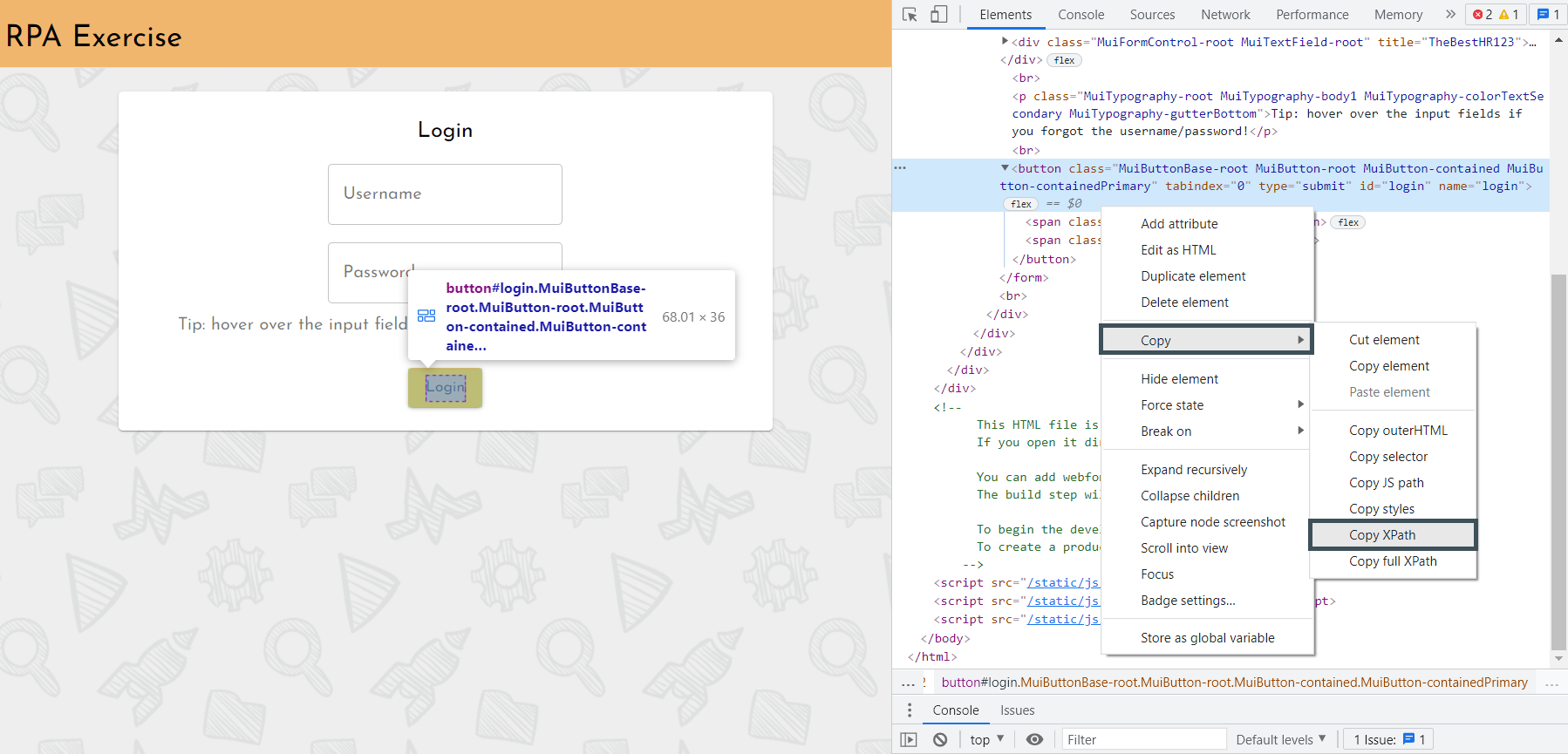Collapse the selected button element node
This screenshot has height=754, width=1568.
coord(1005,168)
